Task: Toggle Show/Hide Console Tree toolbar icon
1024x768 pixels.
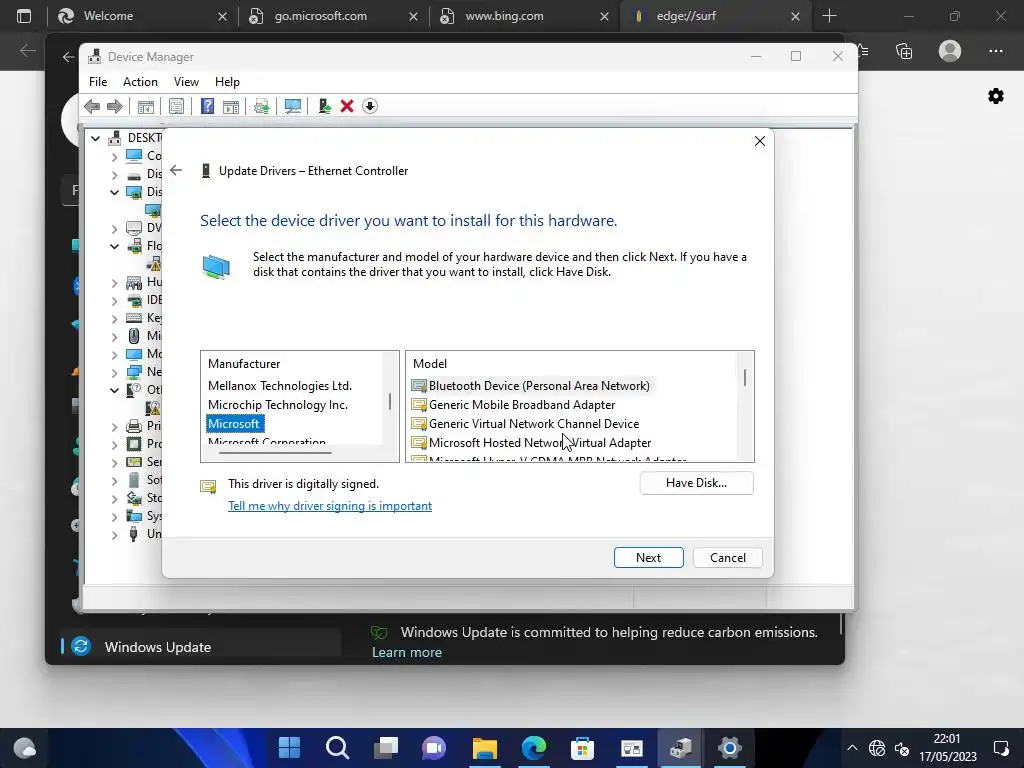Action: (146, 106)
